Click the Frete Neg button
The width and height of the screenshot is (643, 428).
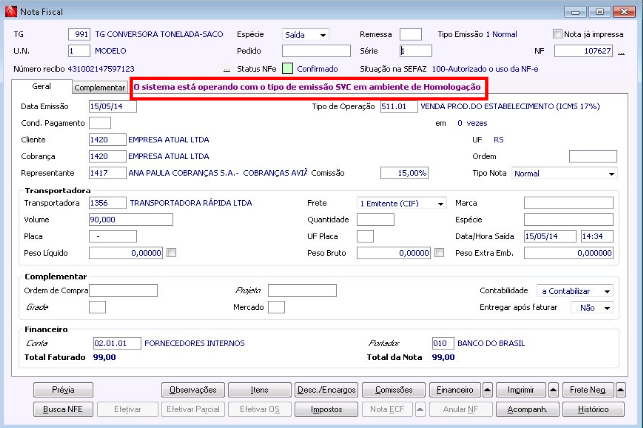[588, 390]
